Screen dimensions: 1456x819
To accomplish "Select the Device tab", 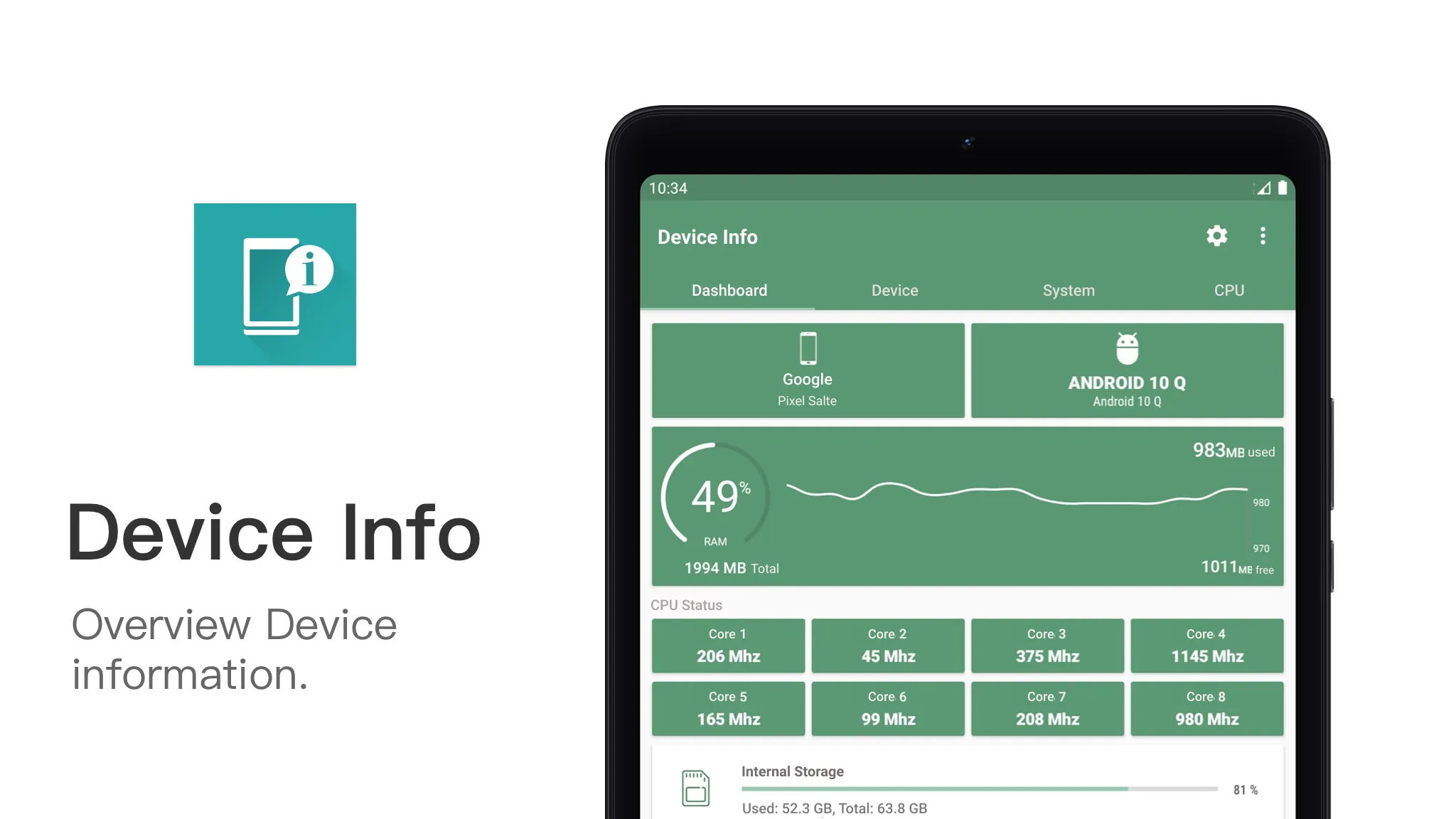I will 894,290.
